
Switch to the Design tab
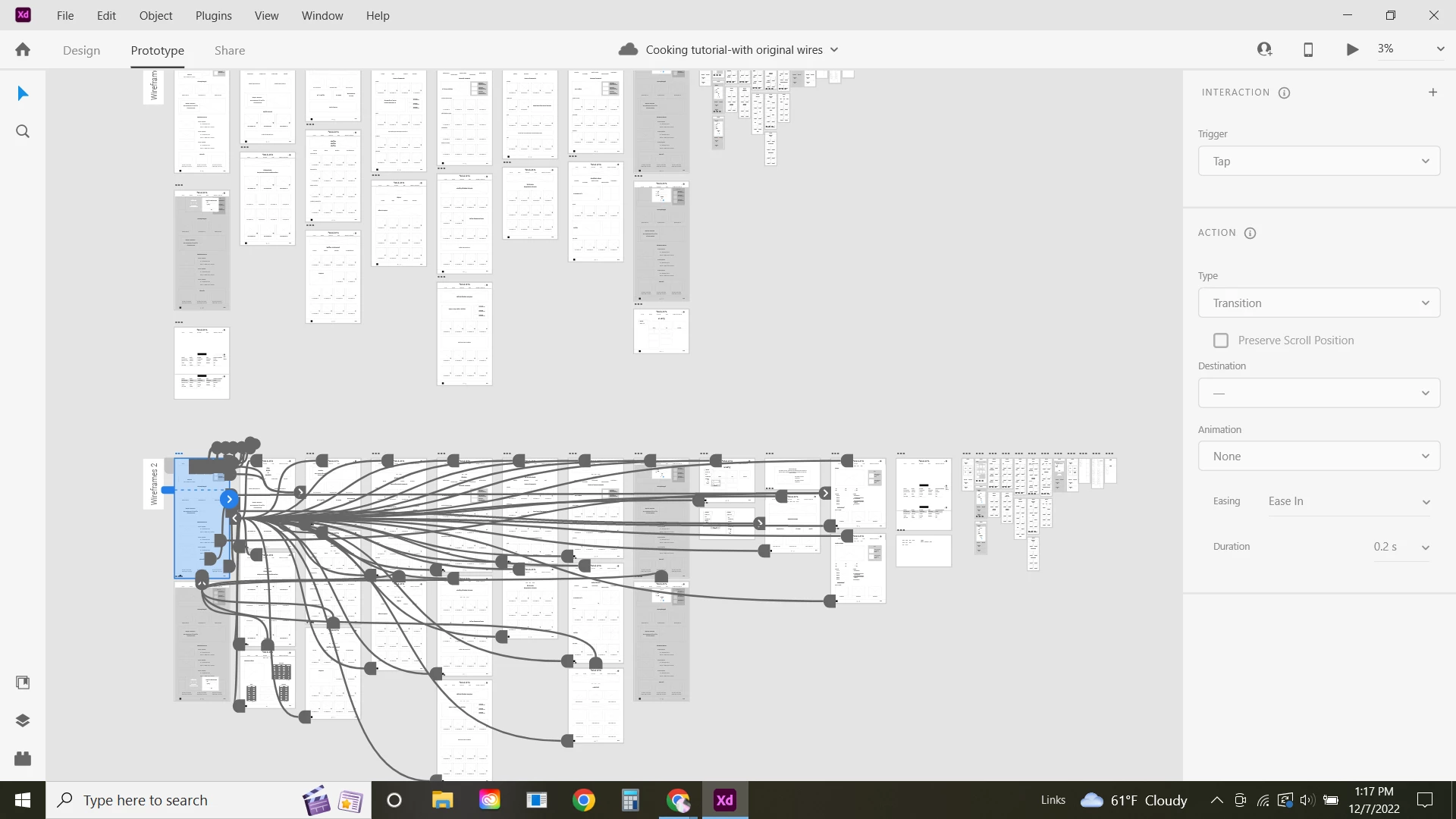tap(81, 50)
